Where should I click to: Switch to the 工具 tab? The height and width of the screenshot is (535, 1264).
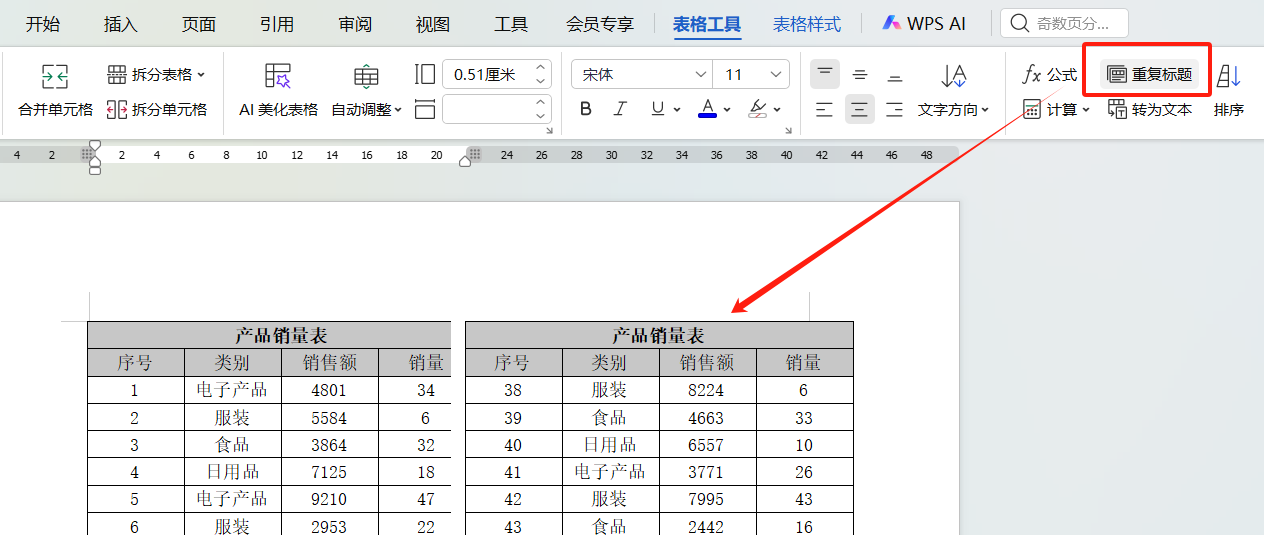[511, 24]
